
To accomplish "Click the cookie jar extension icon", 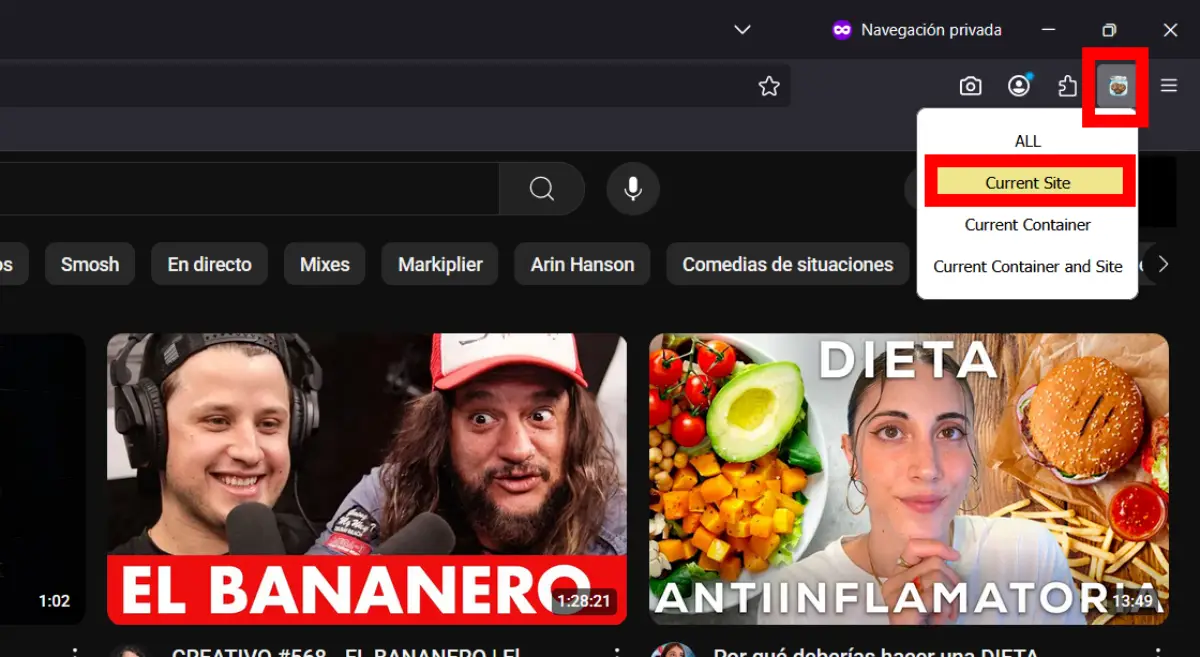I will click(x=1118, y=87).
